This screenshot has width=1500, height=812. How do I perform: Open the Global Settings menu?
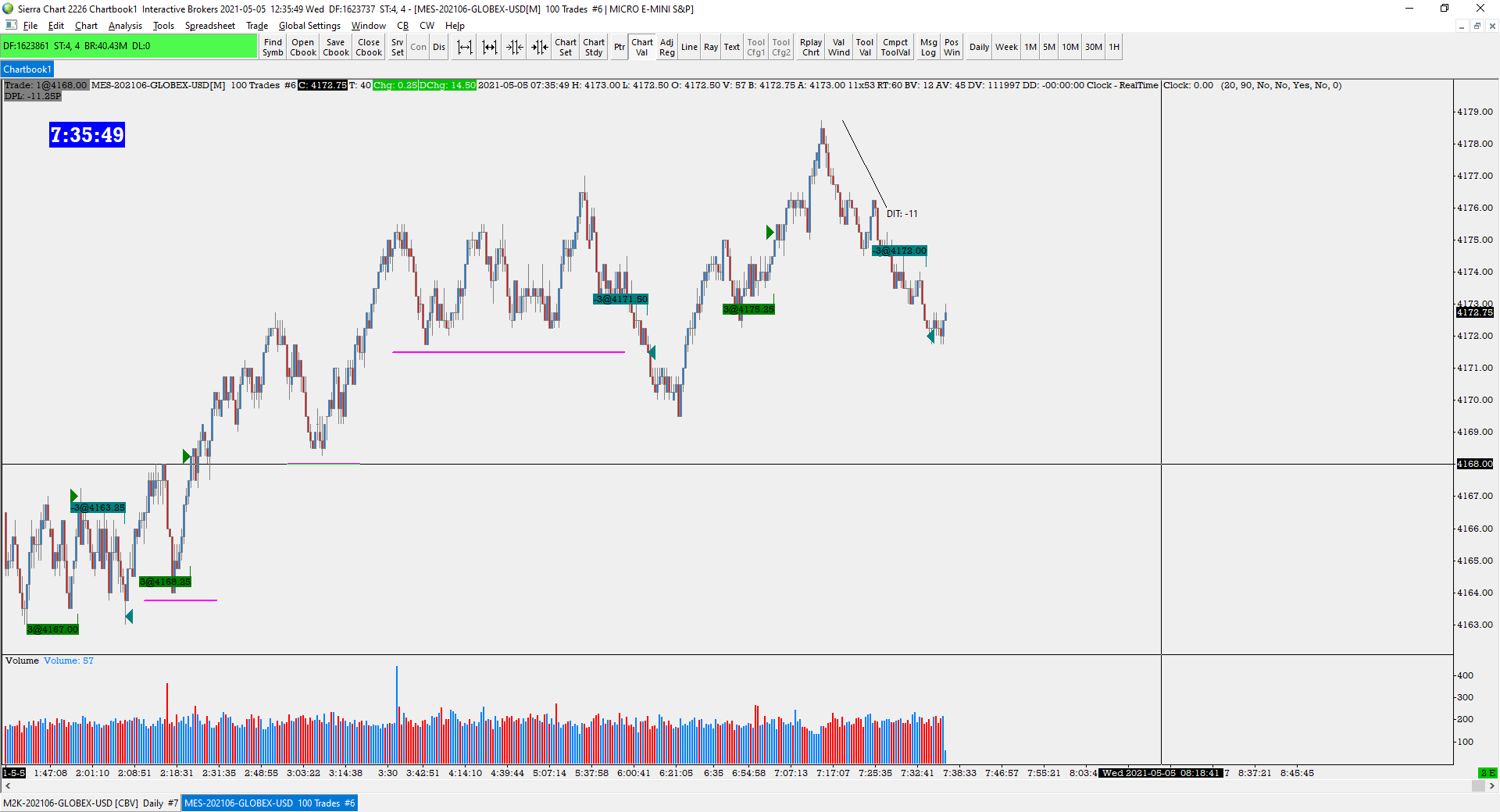[309, 26]
